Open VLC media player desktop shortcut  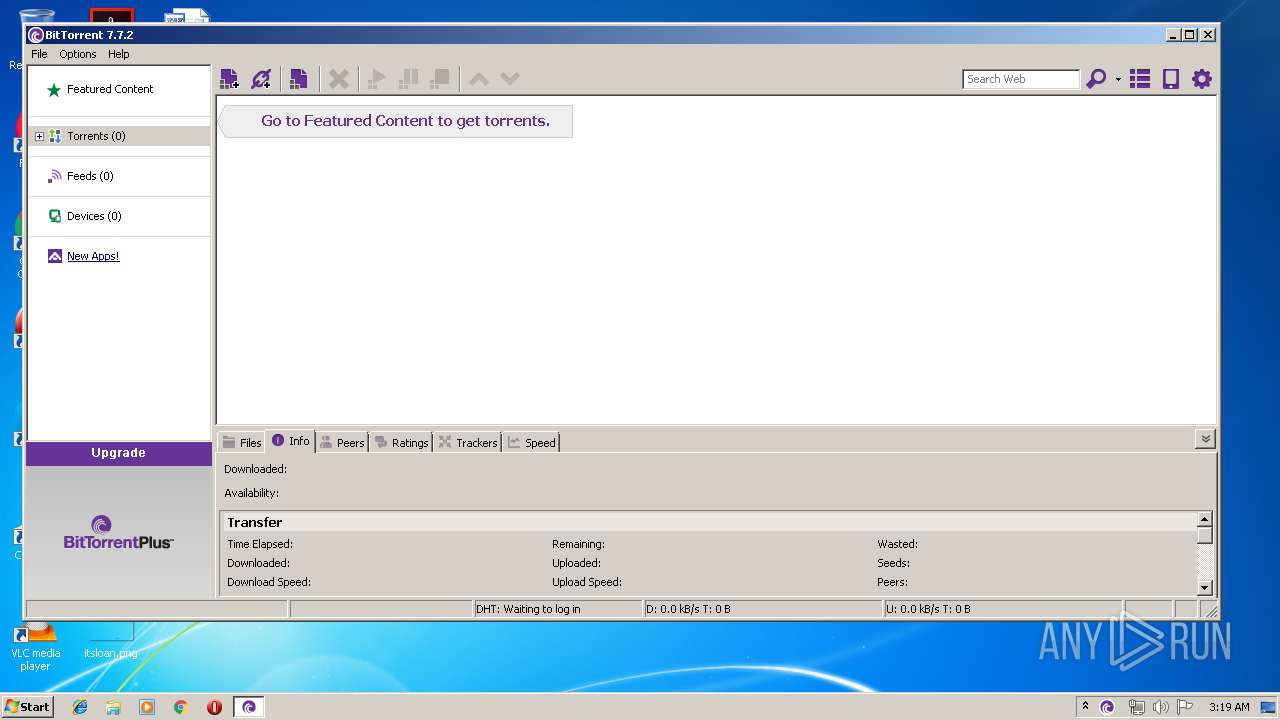[x=35, y=647]
